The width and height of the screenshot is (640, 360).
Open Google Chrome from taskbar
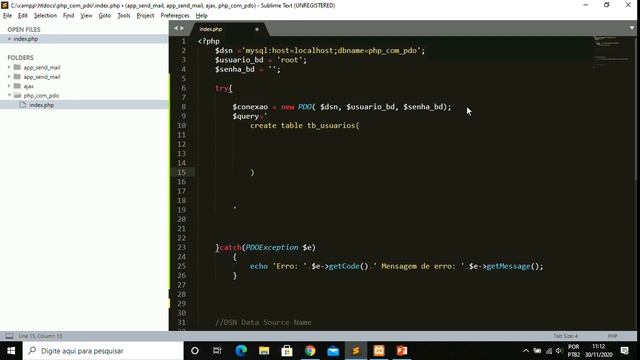[x=310, y=351]
